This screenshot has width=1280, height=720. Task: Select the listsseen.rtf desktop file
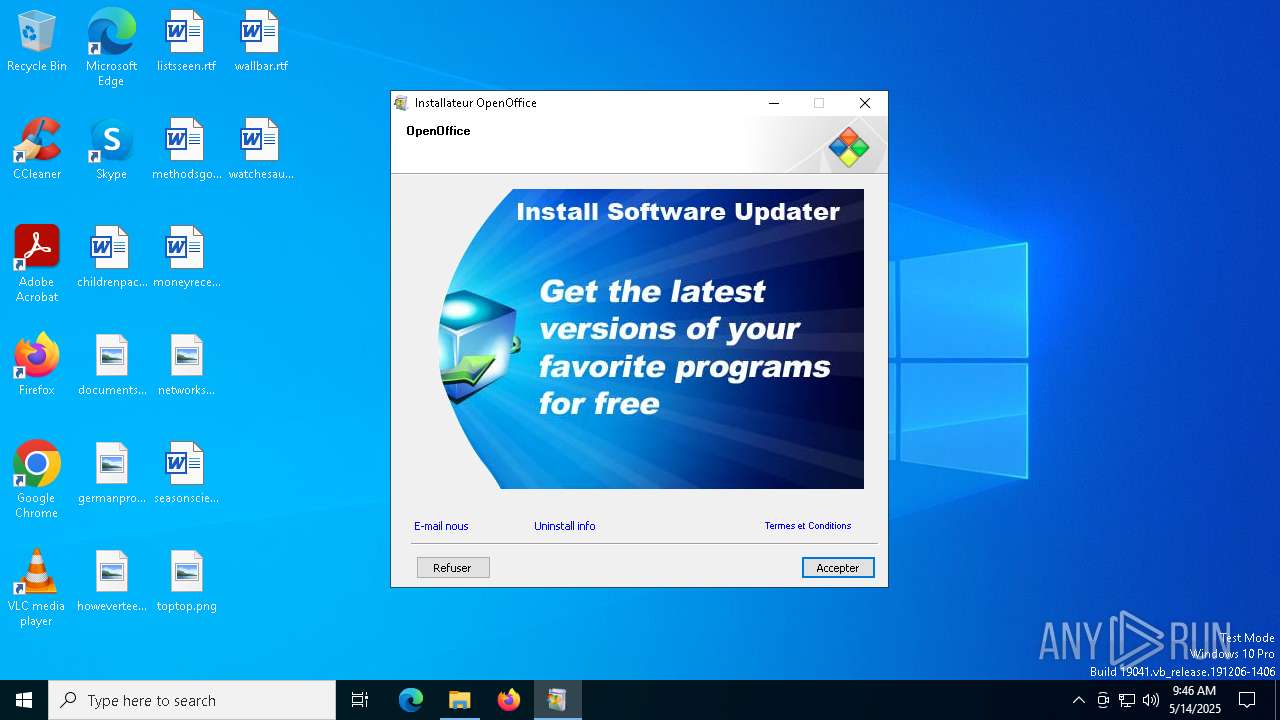[186, 41]
